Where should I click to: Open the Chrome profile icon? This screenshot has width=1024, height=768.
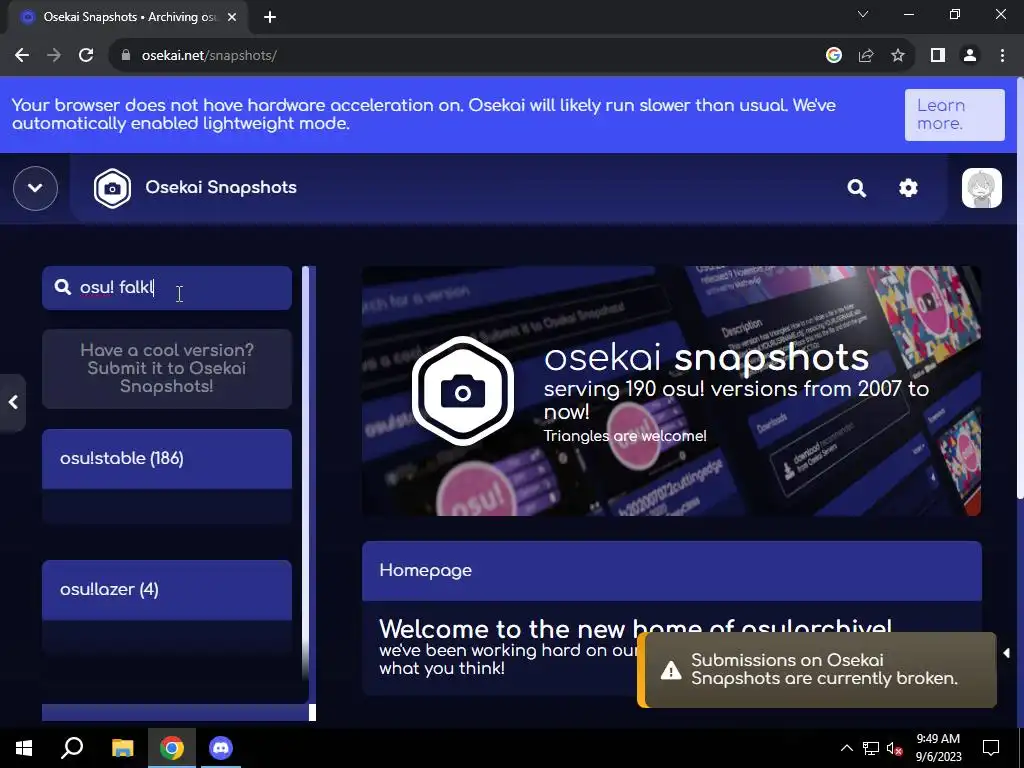tap(970, 56)
